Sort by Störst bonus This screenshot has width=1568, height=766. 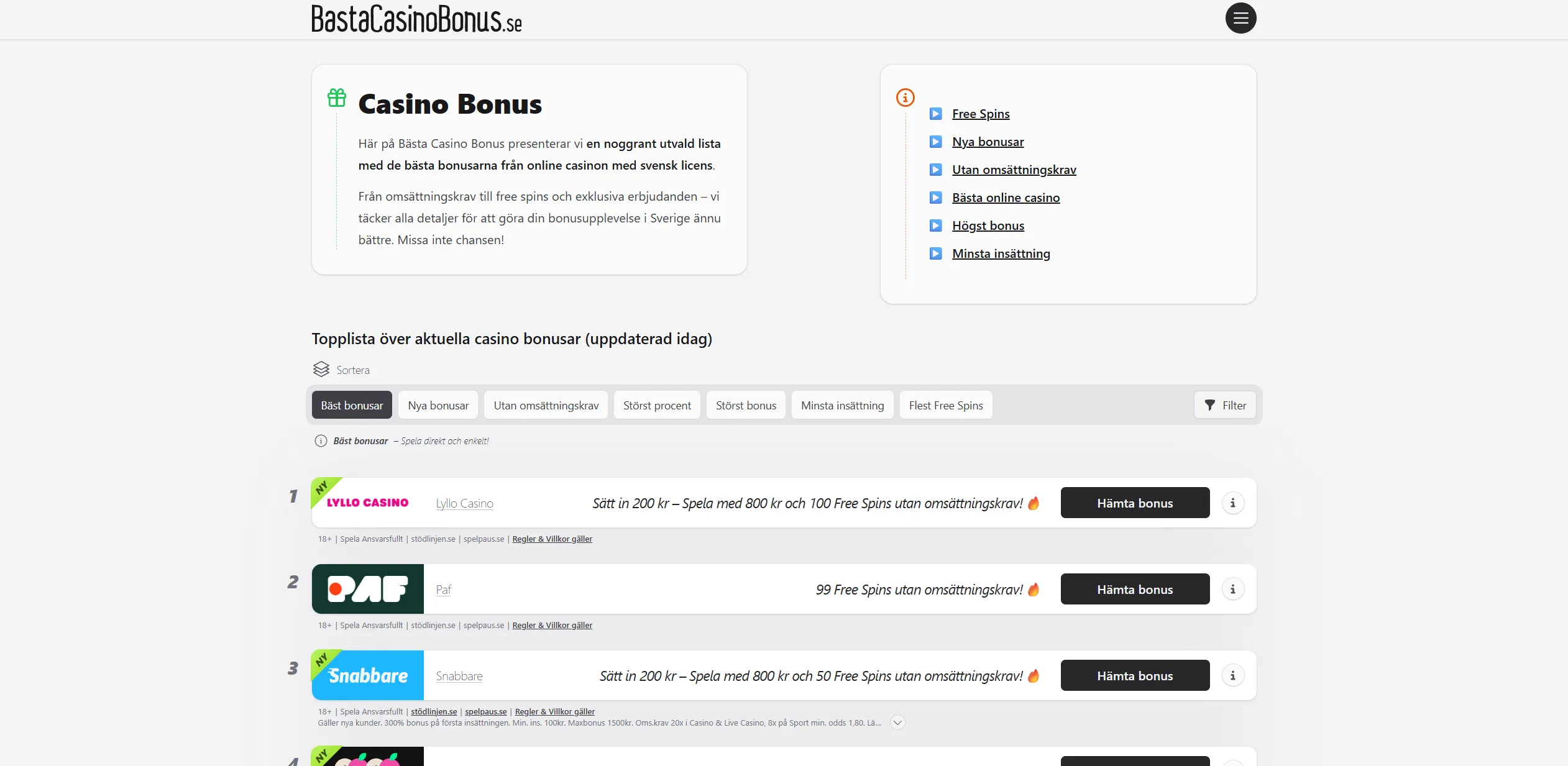point(746,405)
